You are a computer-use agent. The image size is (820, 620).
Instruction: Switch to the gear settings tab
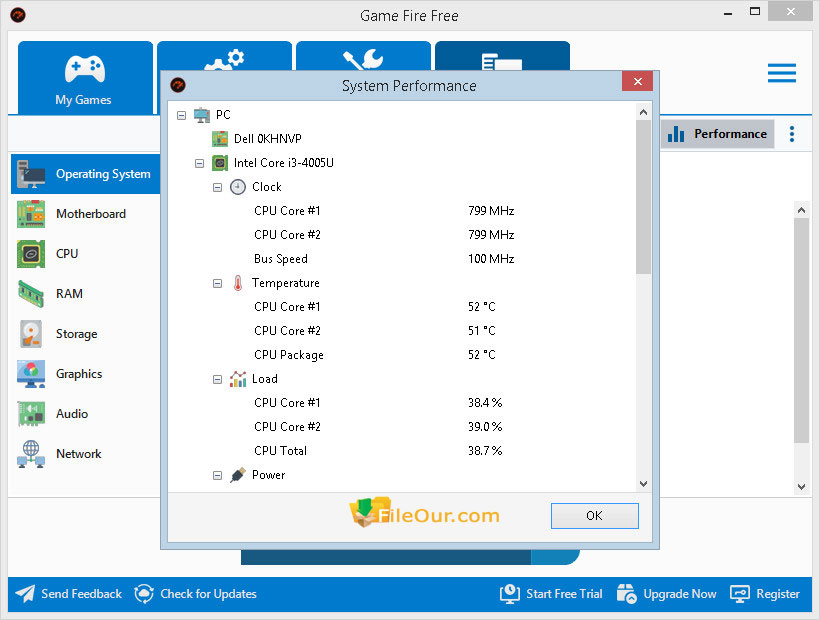(224, 56)
